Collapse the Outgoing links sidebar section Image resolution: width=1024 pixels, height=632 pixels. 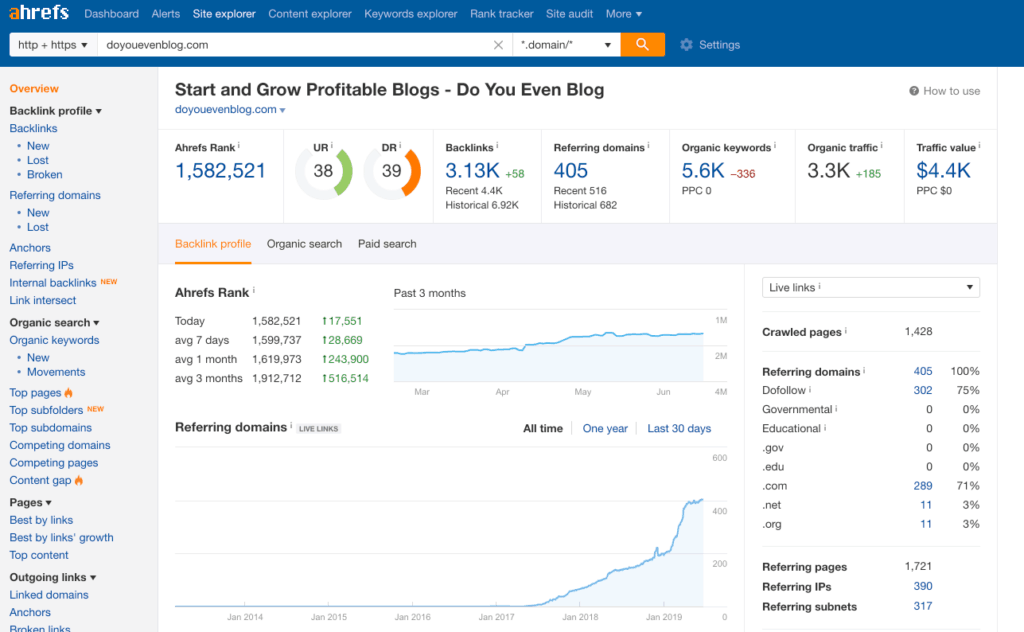[52, 577]
